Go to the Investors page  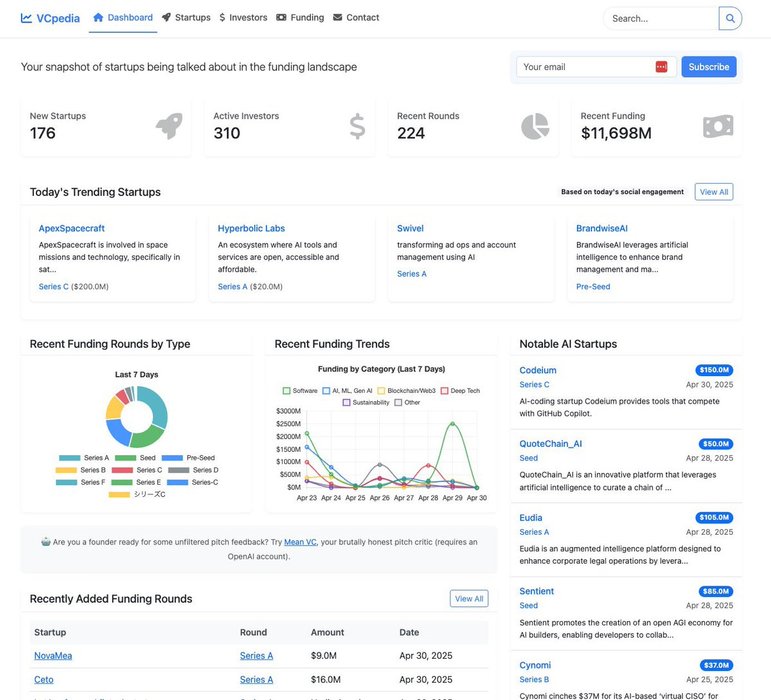tap(243, 18)
